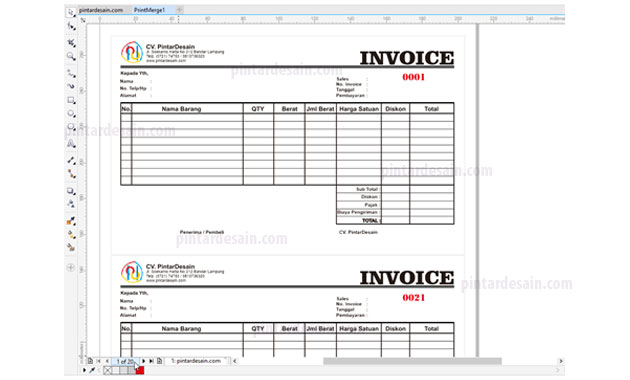This screenshot has width=630, height=380.
Task: Select the Color Eyedropper tool
Action: tap(71, 221)
